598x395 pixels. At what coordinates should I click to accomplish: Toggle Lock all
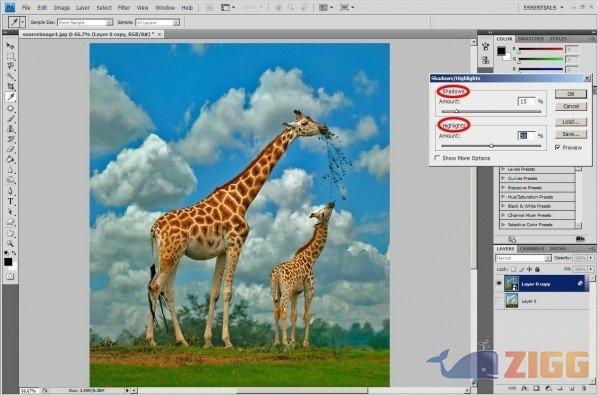[x=537, y=269]
